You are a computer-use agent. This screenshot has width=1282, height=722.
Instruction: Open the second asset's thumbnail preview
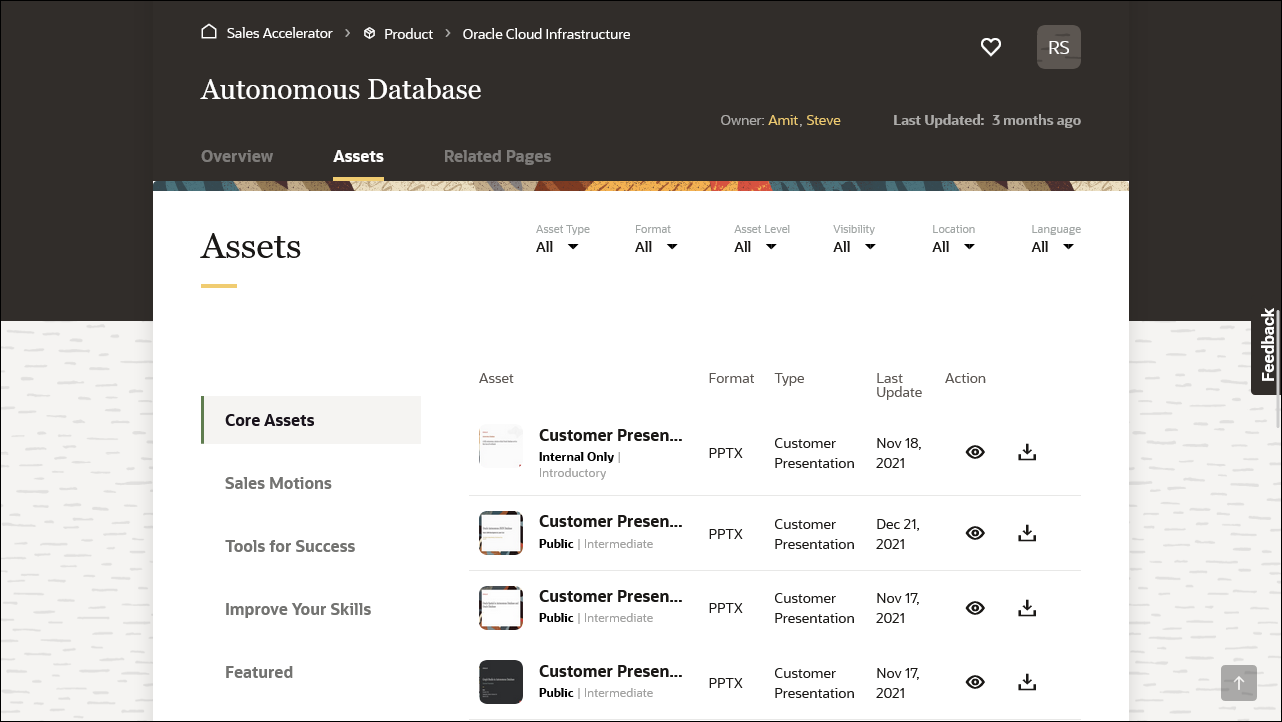[x=500, y=532]
